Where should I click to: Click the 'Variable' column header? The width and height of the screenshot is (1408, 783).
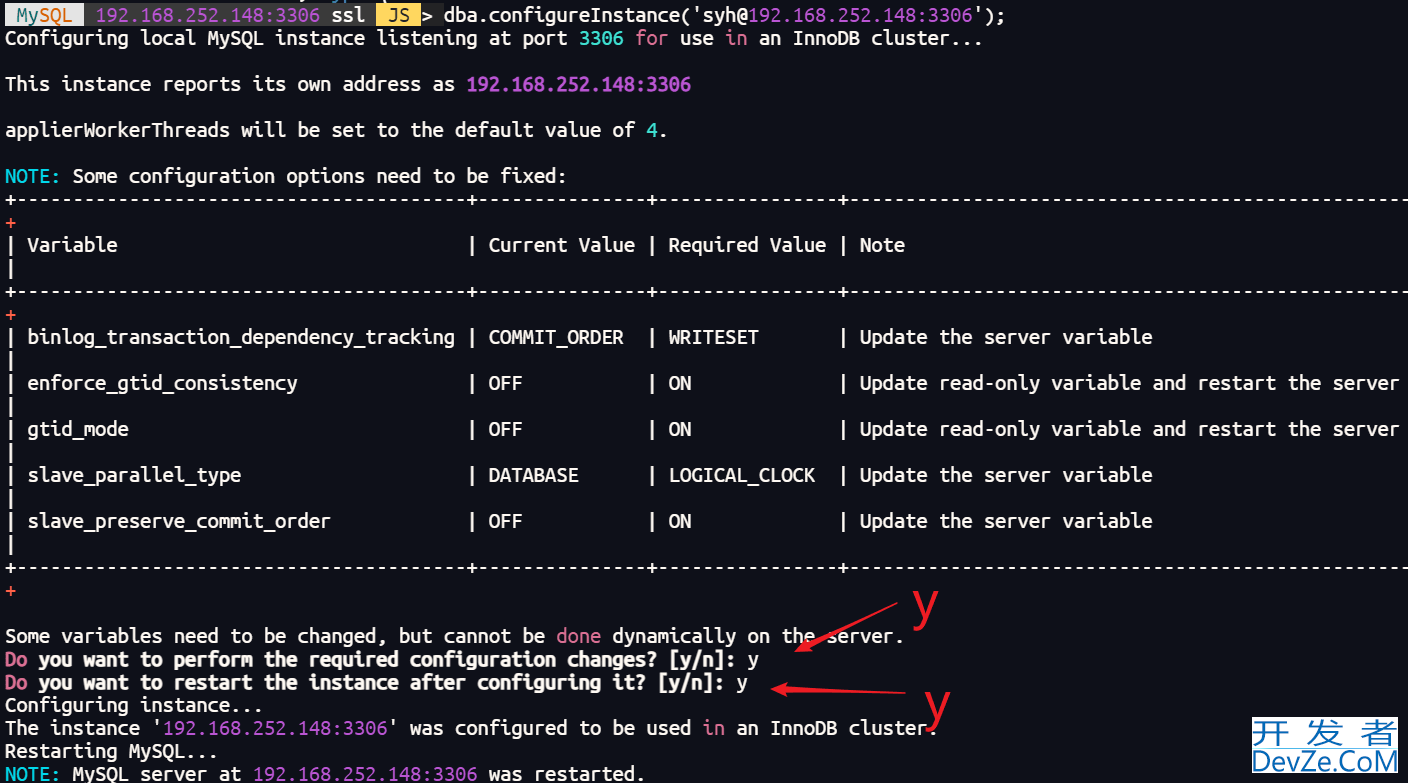pyautogui.click(x=72, y=245)
